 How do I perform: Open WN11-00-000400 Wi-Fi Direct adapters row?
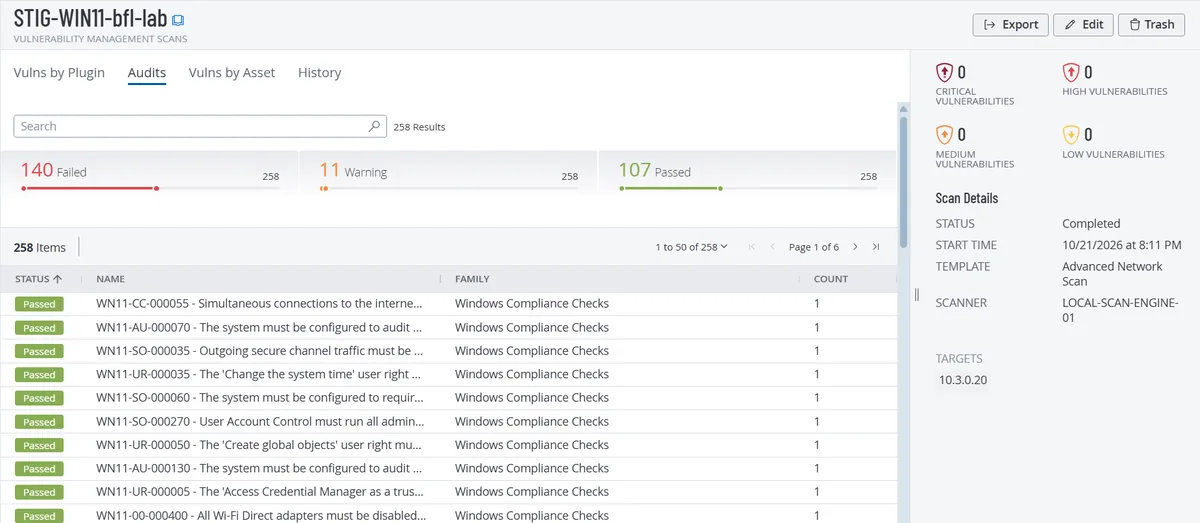tap(449, 514)
